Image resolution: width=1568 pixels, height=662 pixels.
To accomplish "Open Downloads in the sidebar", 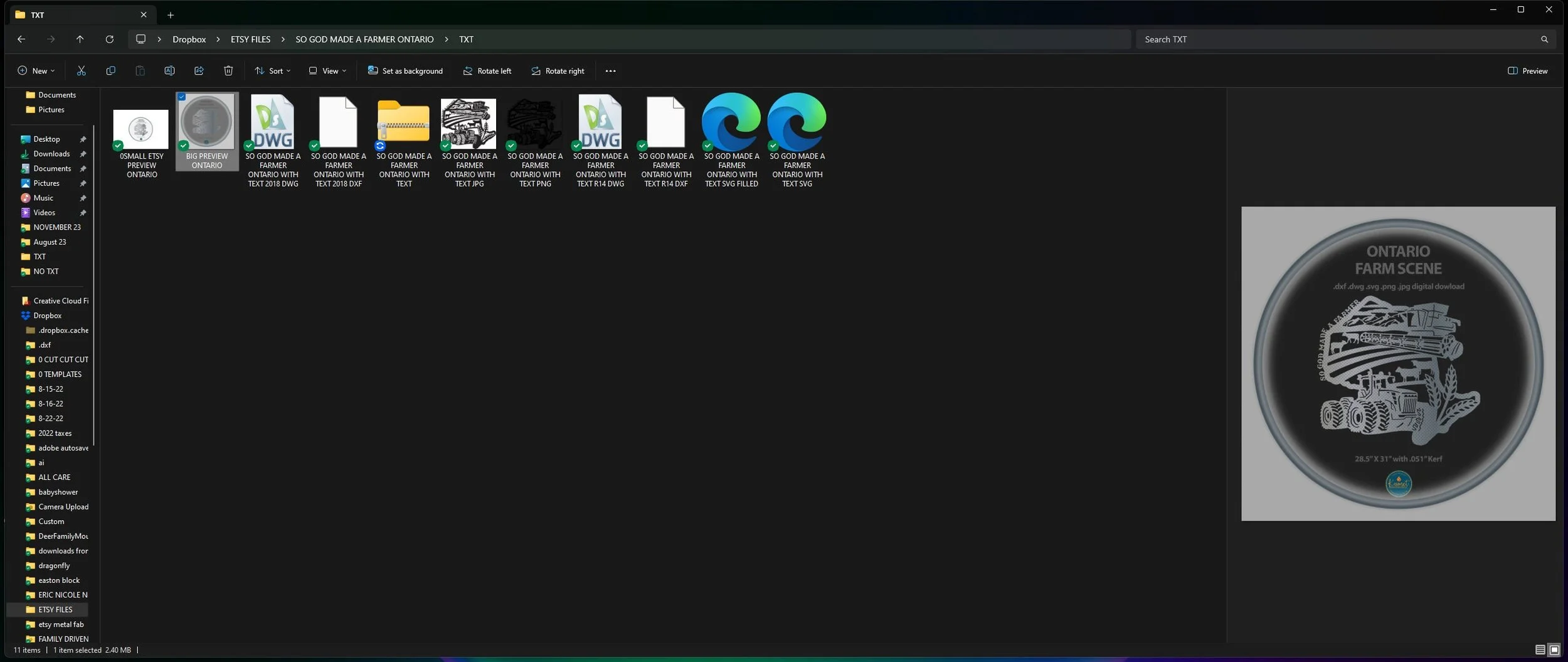I will point(51,154).
